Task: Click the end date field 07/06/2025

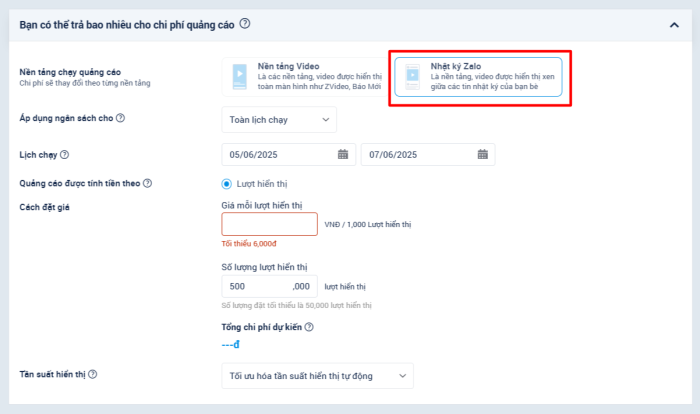Action: point(428,155)
